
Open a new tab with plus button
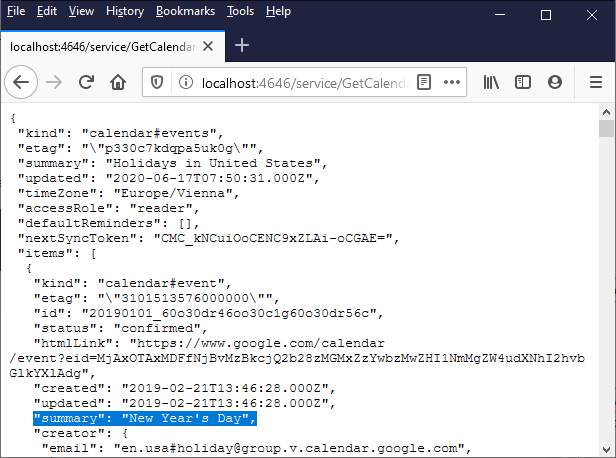(x=242, y=46)
